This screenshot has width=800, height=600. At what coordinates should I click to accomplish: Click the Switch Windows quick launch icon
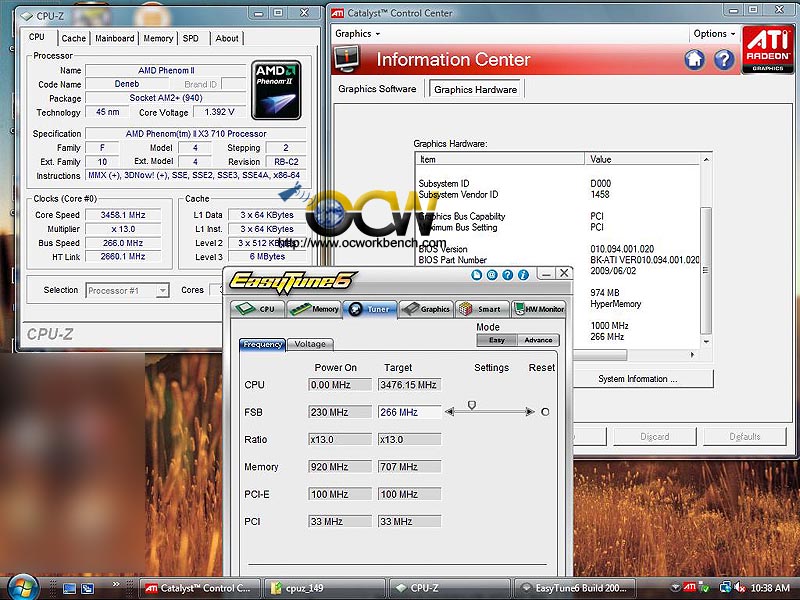tap(88, 588)
